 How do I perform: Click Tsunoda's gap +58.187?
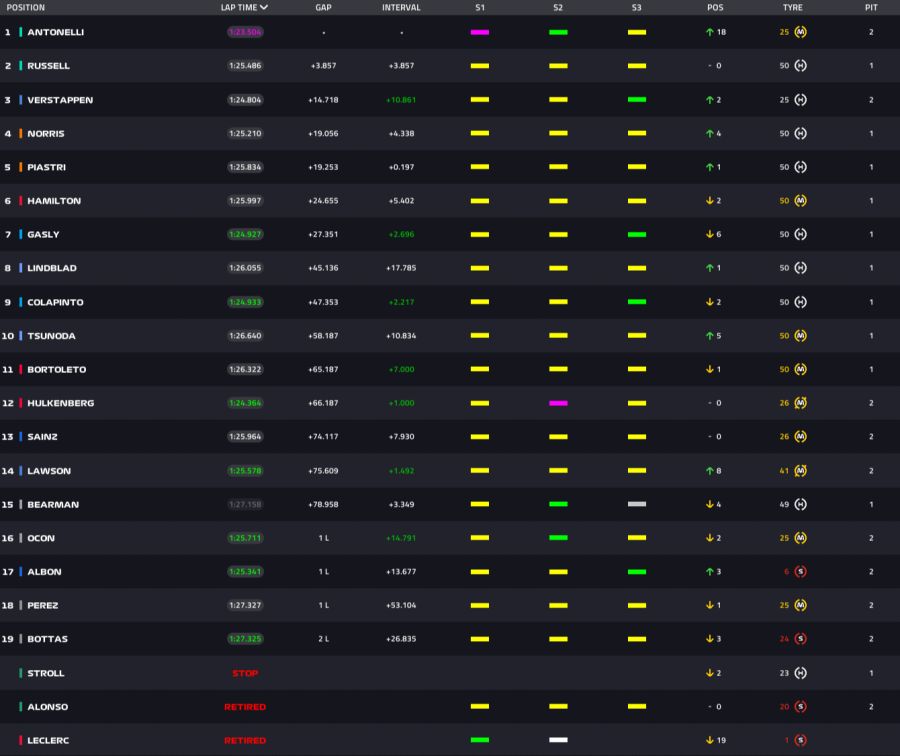pyautogui.click(x=323, y=335)
